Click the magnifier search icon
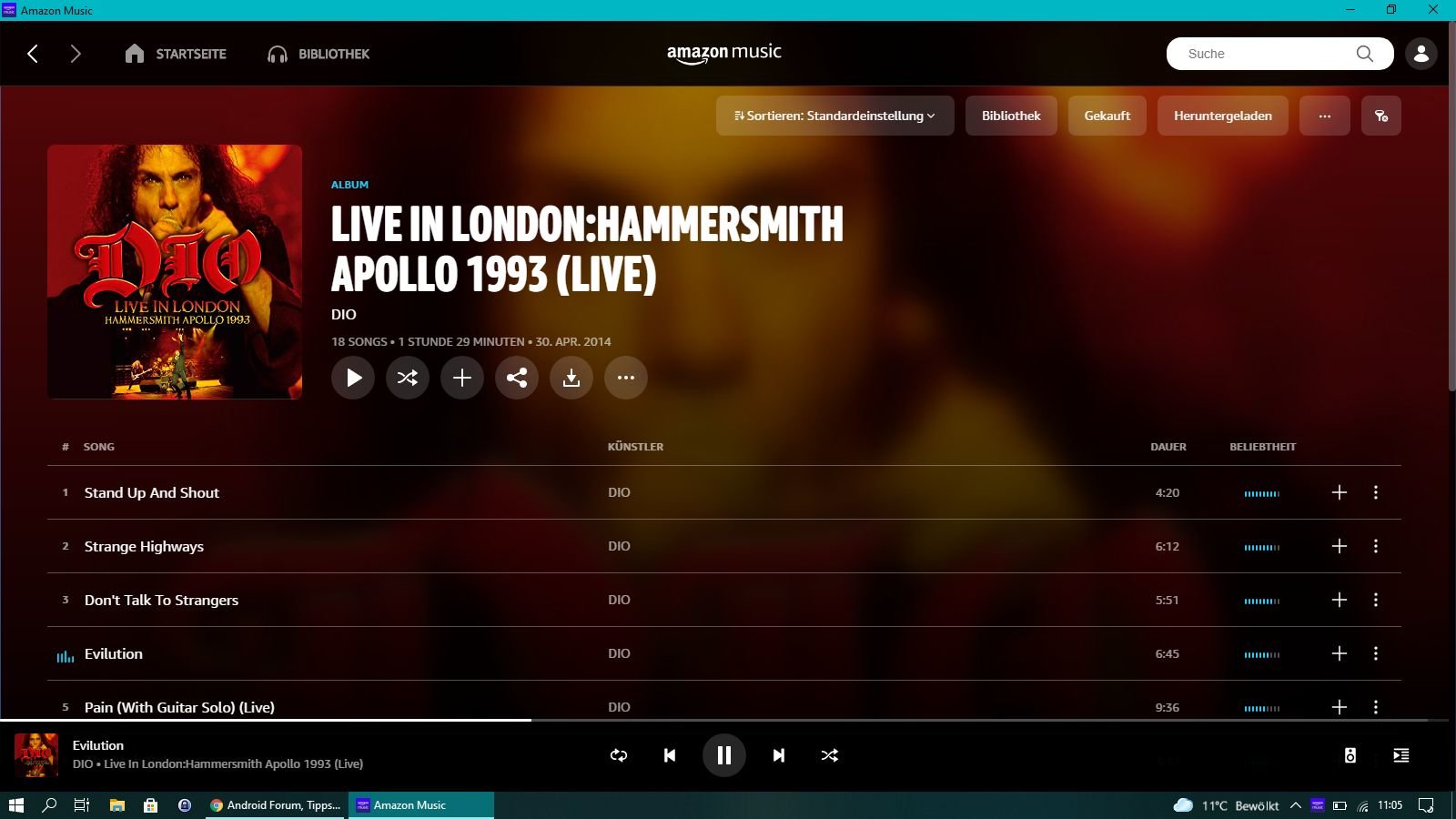The image size is (1456, 819). click(1364, 54)
